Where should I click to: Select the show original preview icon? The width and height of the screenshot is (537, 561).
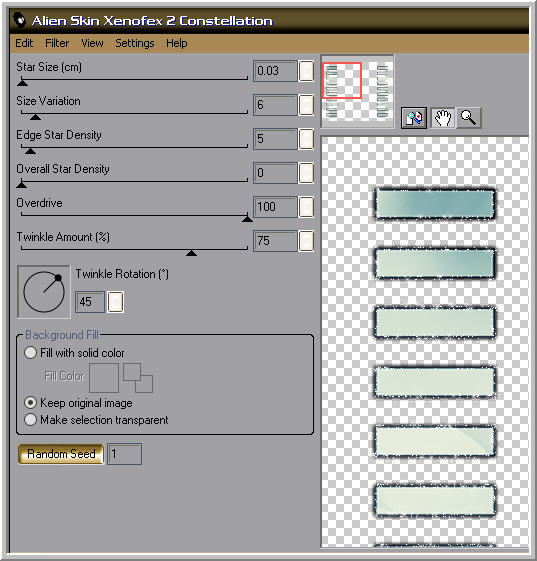coord(414,118)
